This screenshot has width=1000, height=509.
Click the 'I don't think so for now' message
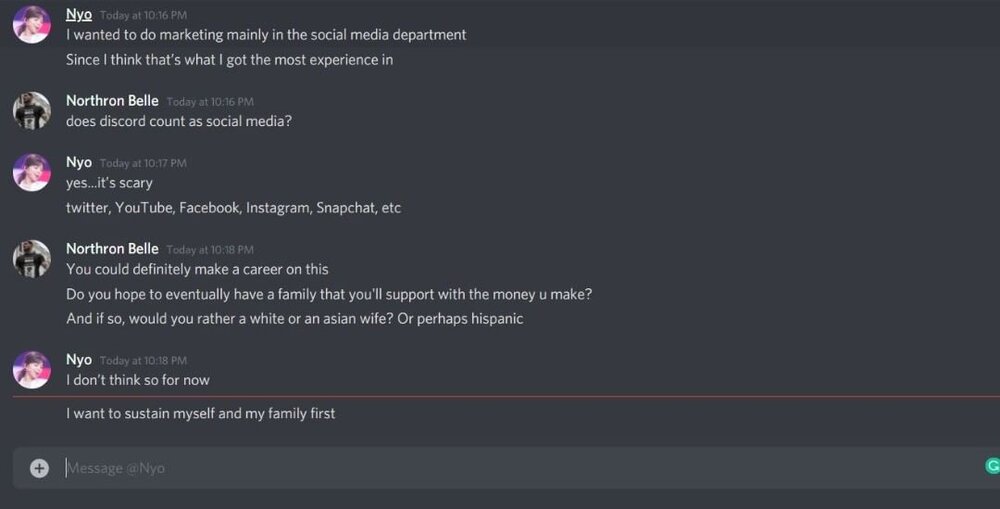(138, 380)
